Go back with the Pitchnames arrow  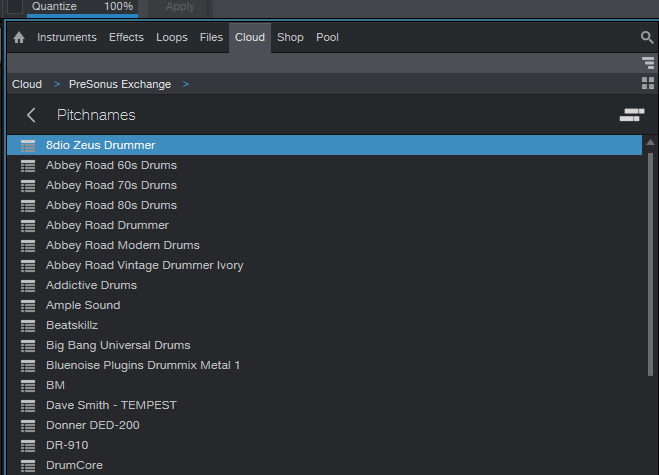coord(31,115)
